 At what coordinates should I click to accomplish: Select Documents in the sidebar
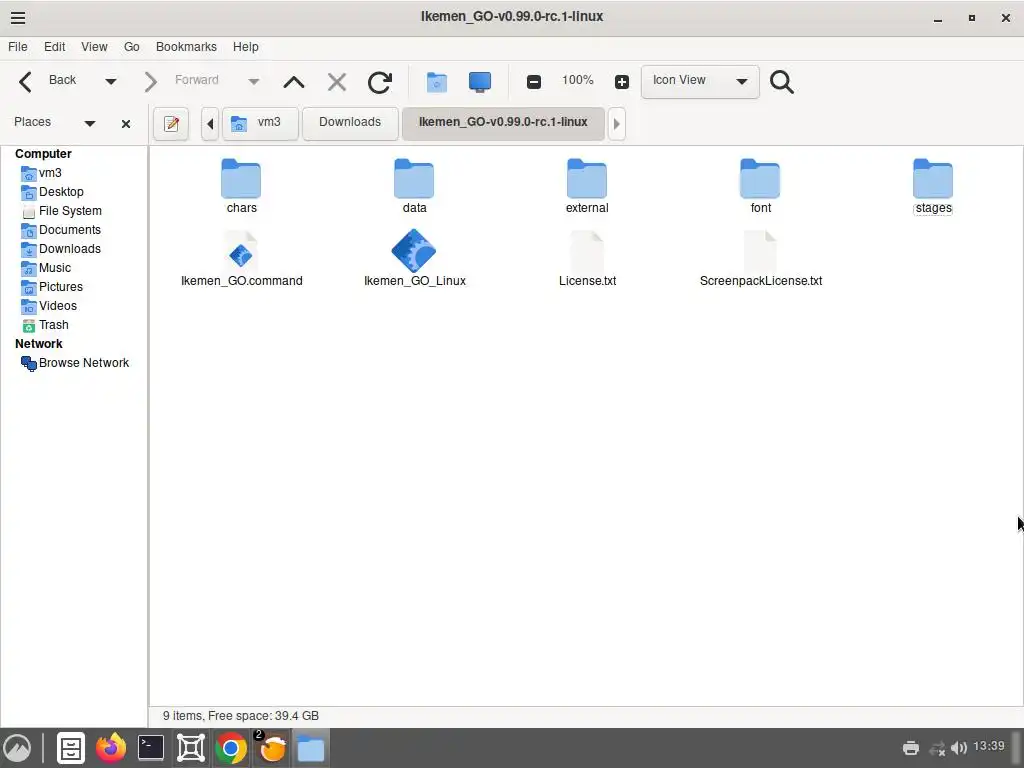[61, 230]
